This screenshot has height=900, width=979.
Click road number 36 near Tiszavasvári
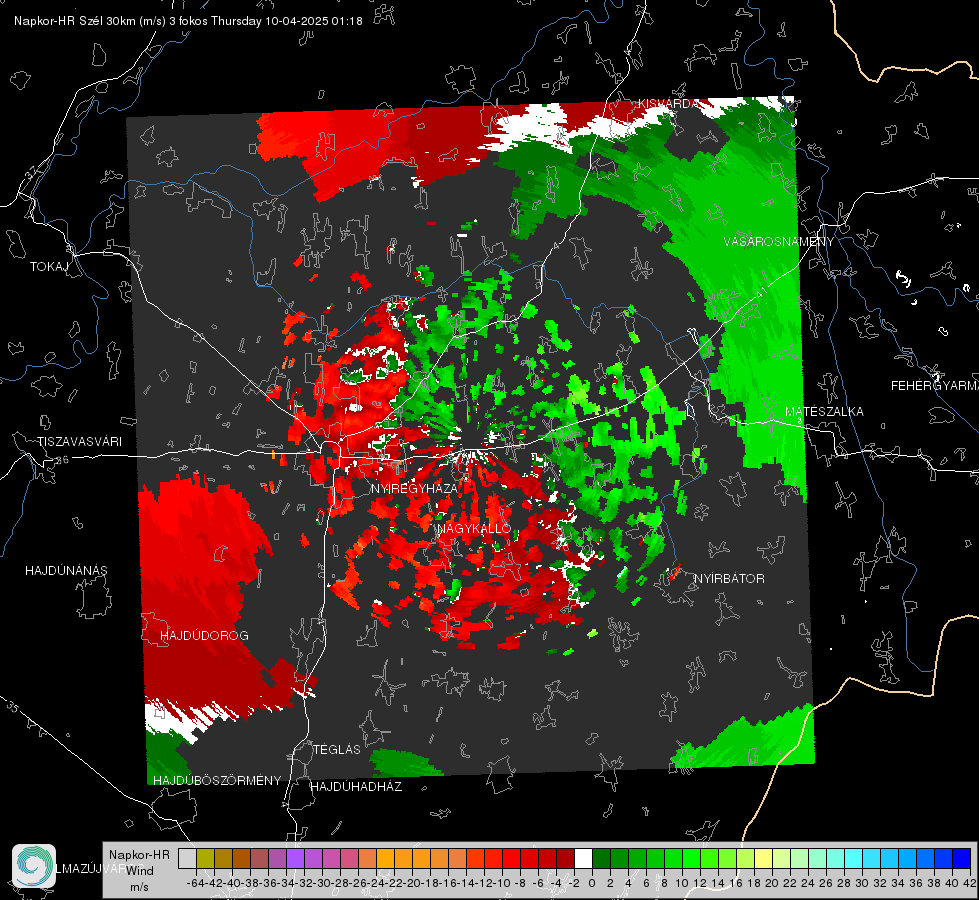point(62,459)
